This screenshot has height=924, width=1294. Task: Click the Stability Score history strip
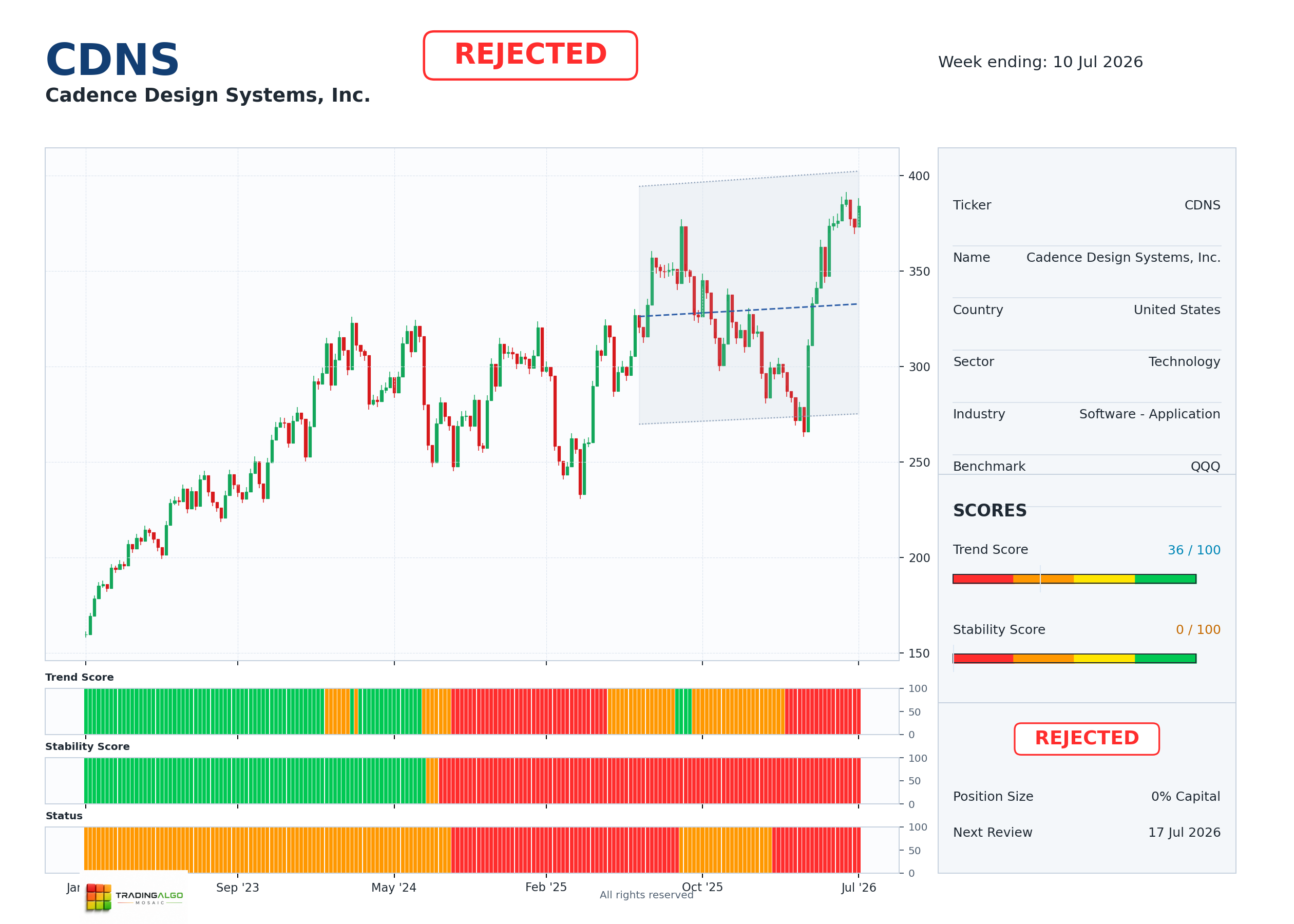[x=472, y=781]
